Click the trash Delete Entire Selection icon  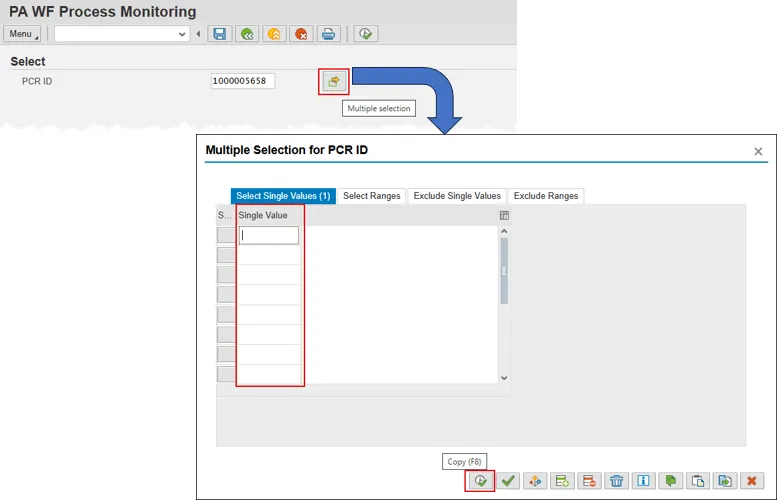point(616,481)
